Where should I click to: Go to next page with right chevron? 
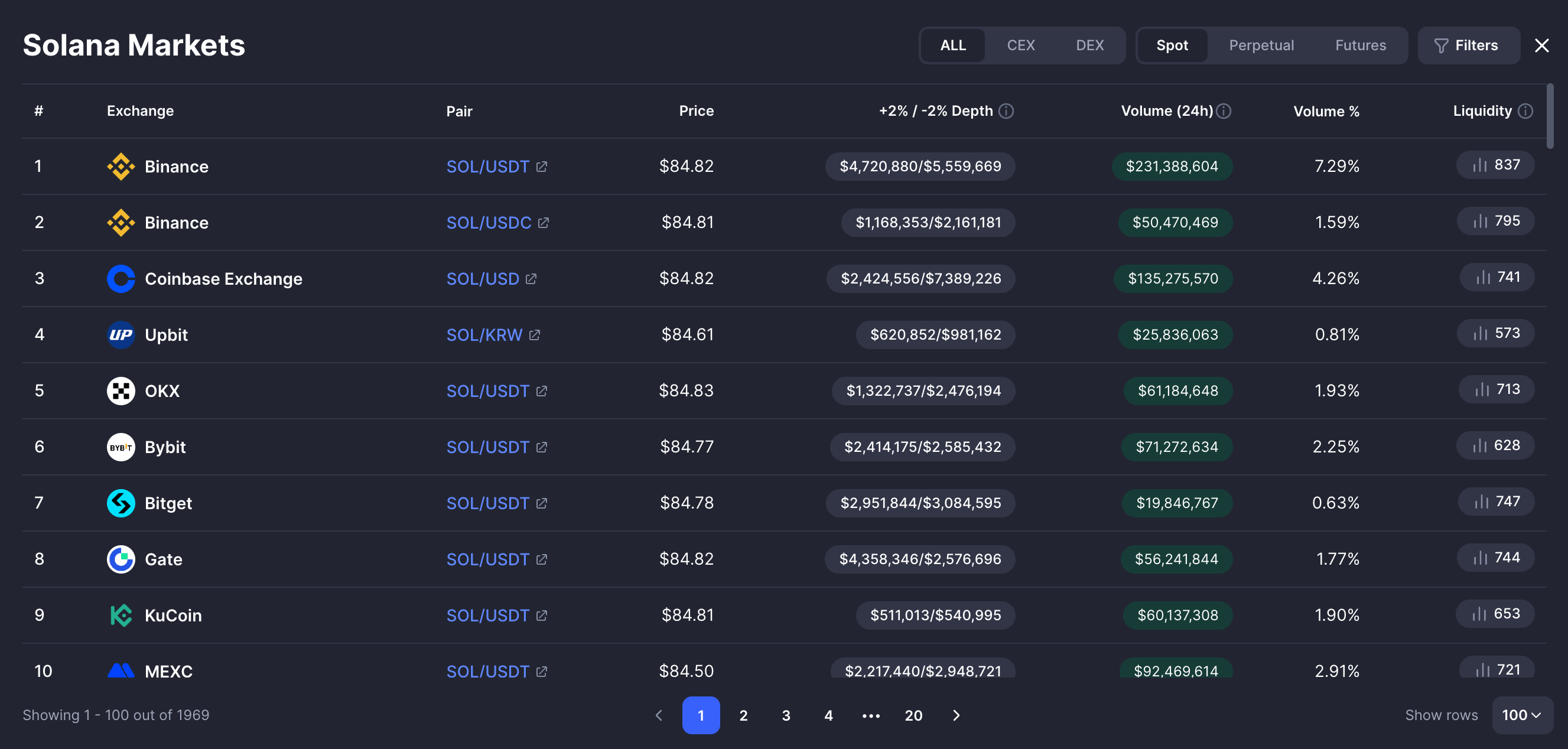956,715
